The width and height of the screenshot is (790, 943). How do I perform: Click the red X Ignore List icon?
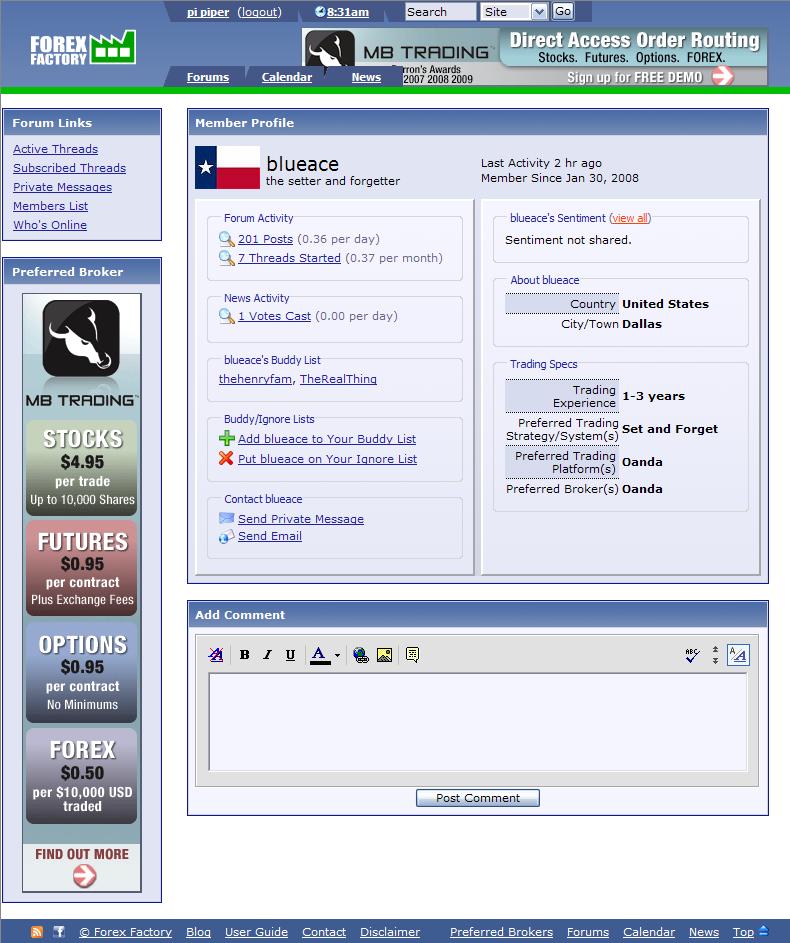coord(226,458)
